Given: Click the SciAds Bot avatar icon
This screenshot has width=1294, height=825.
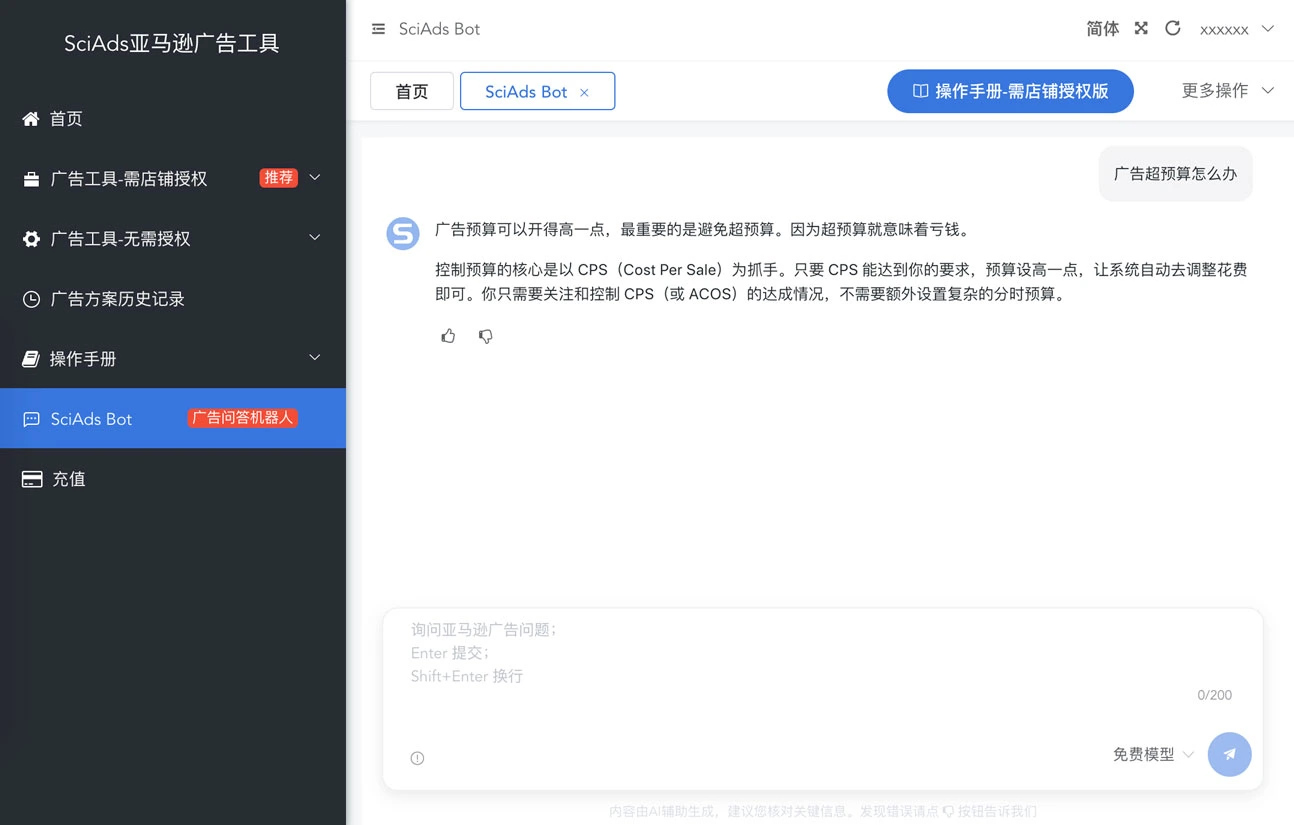Looking at the screenshot, I should (x=403, y=234).
